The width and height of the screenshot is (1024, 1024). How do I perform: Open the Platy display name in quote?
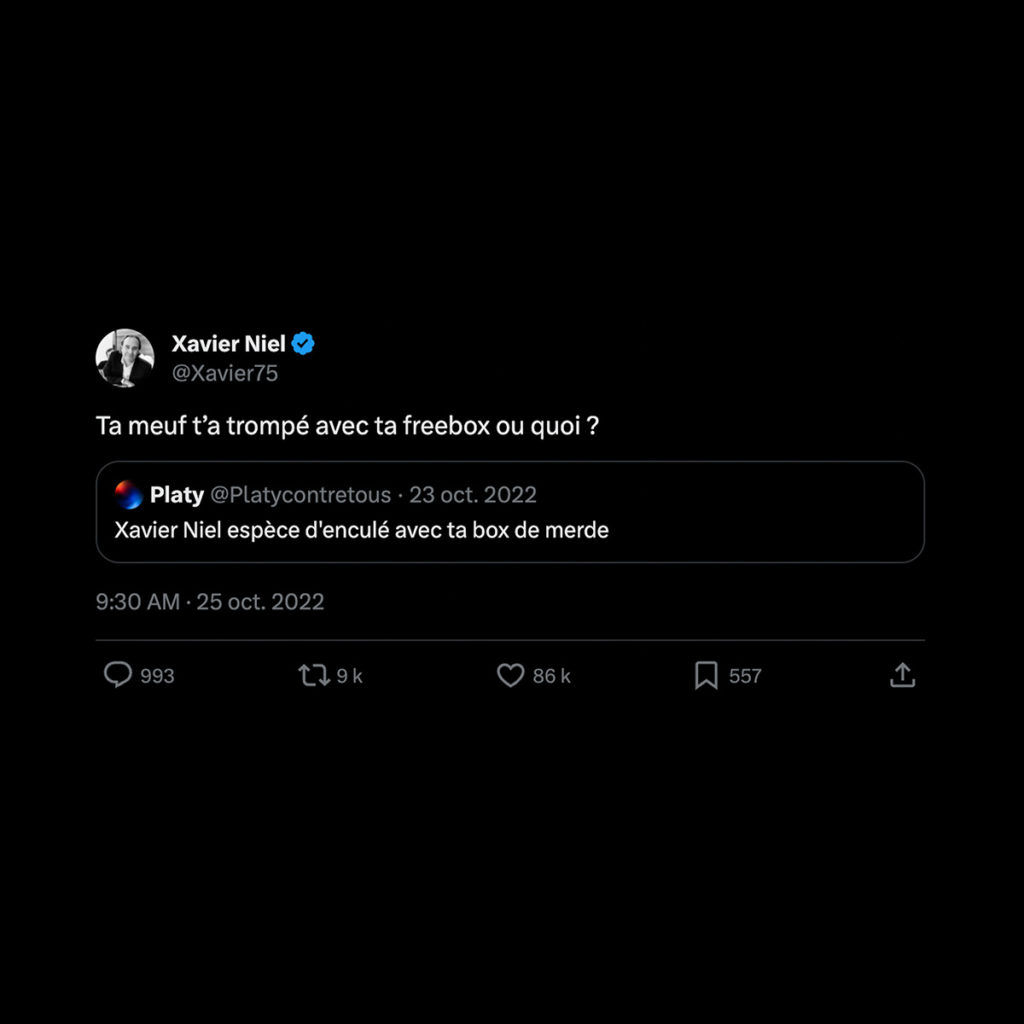pos(176,494)
